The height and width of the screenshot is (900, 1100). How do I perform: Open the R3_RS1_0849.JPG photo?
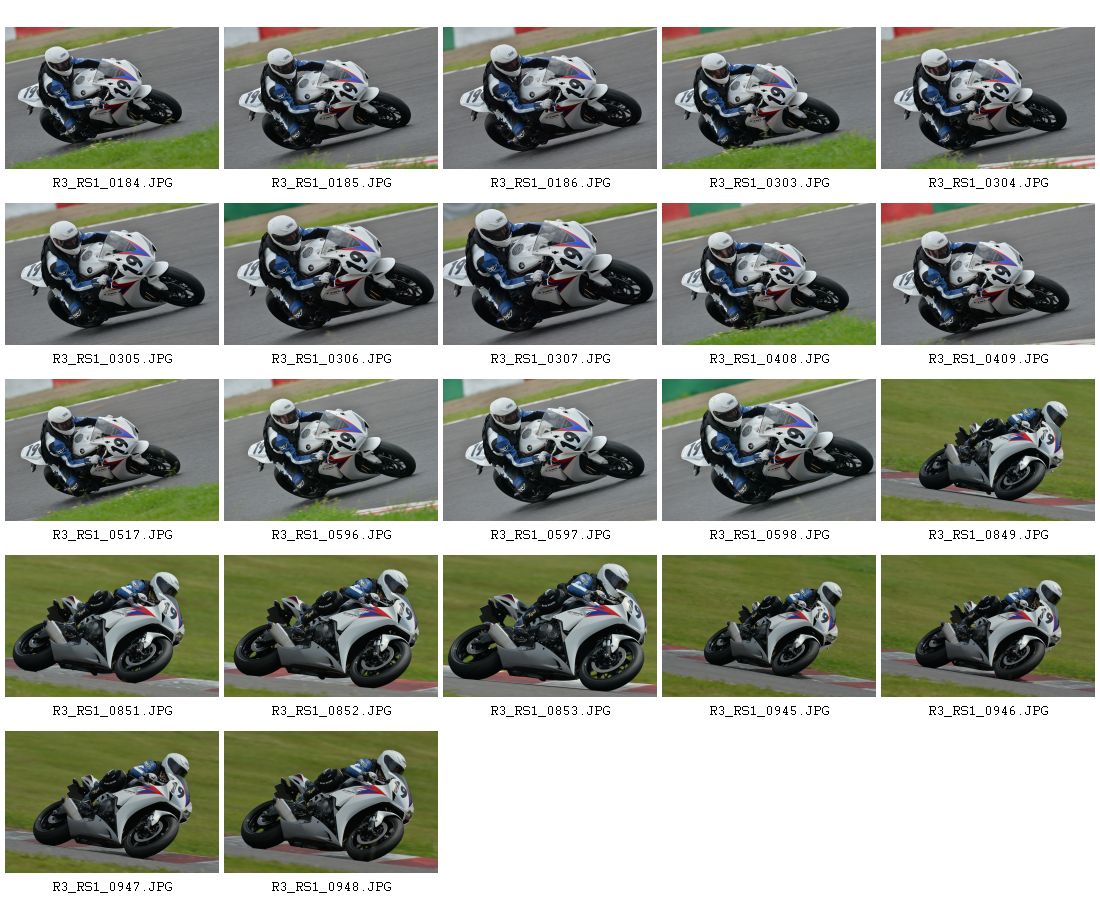[988, 450]
